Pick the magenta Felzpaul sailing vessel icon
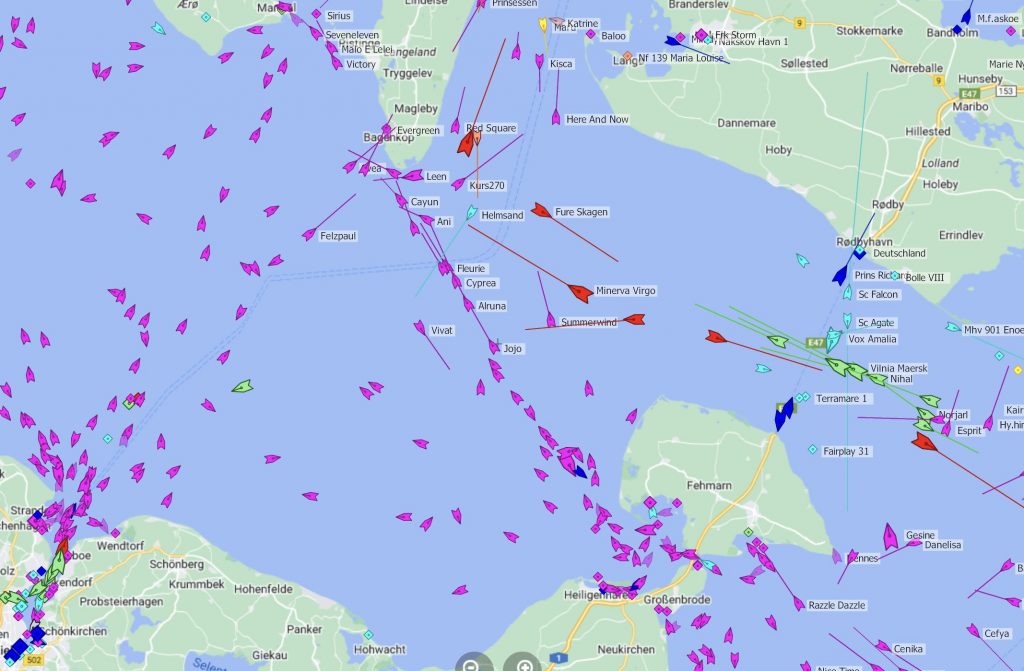The width and height of the screenshot is (1024, 671). pos(309,234)
